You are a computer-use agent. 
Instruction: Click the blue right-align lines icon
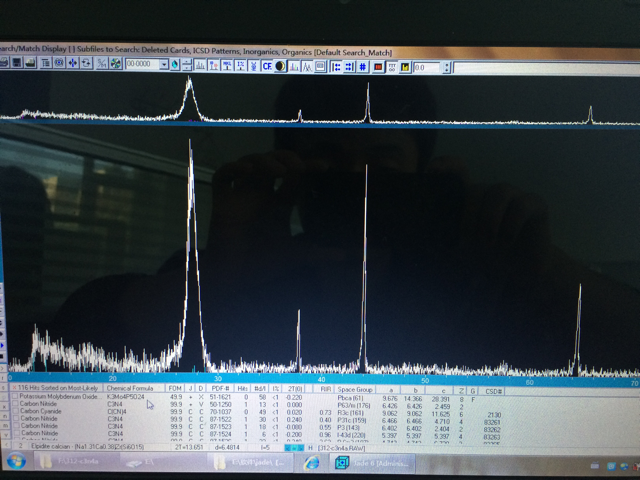[x=350, y=67]
